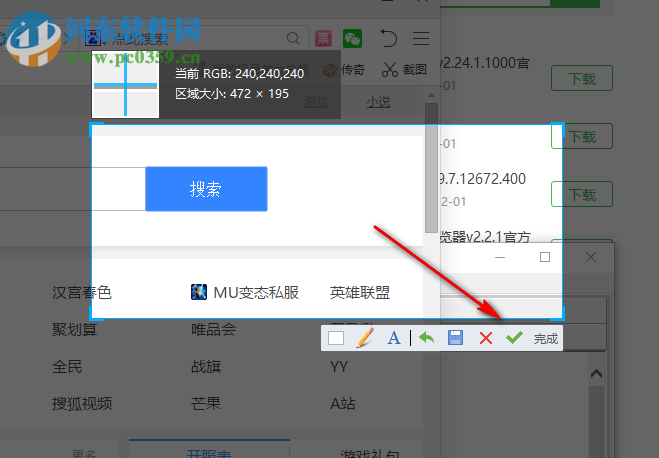The width and height of the screenshot is (659, 458).
Task: Open the green WeChat icon
Action: point(352,39)
